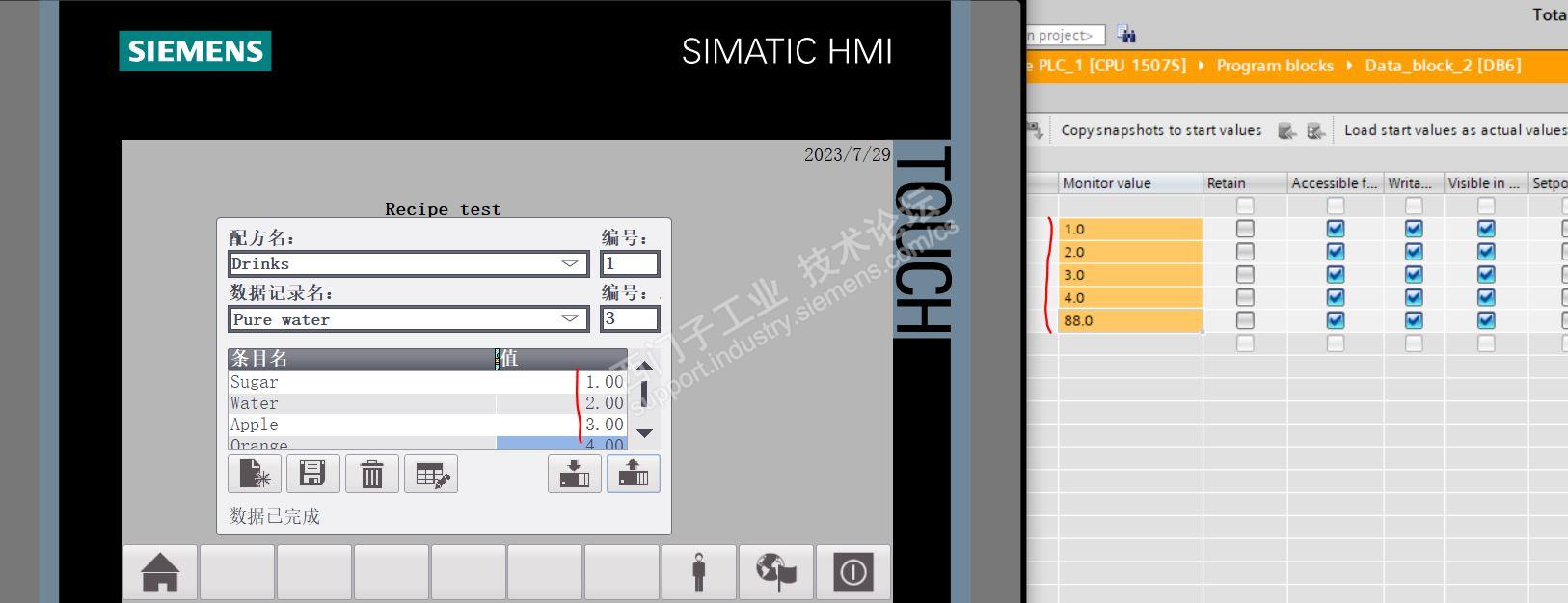The image size is (1568, 603).
Task: Click the binoculars search icon in TIA
Action: (1125, 35)
